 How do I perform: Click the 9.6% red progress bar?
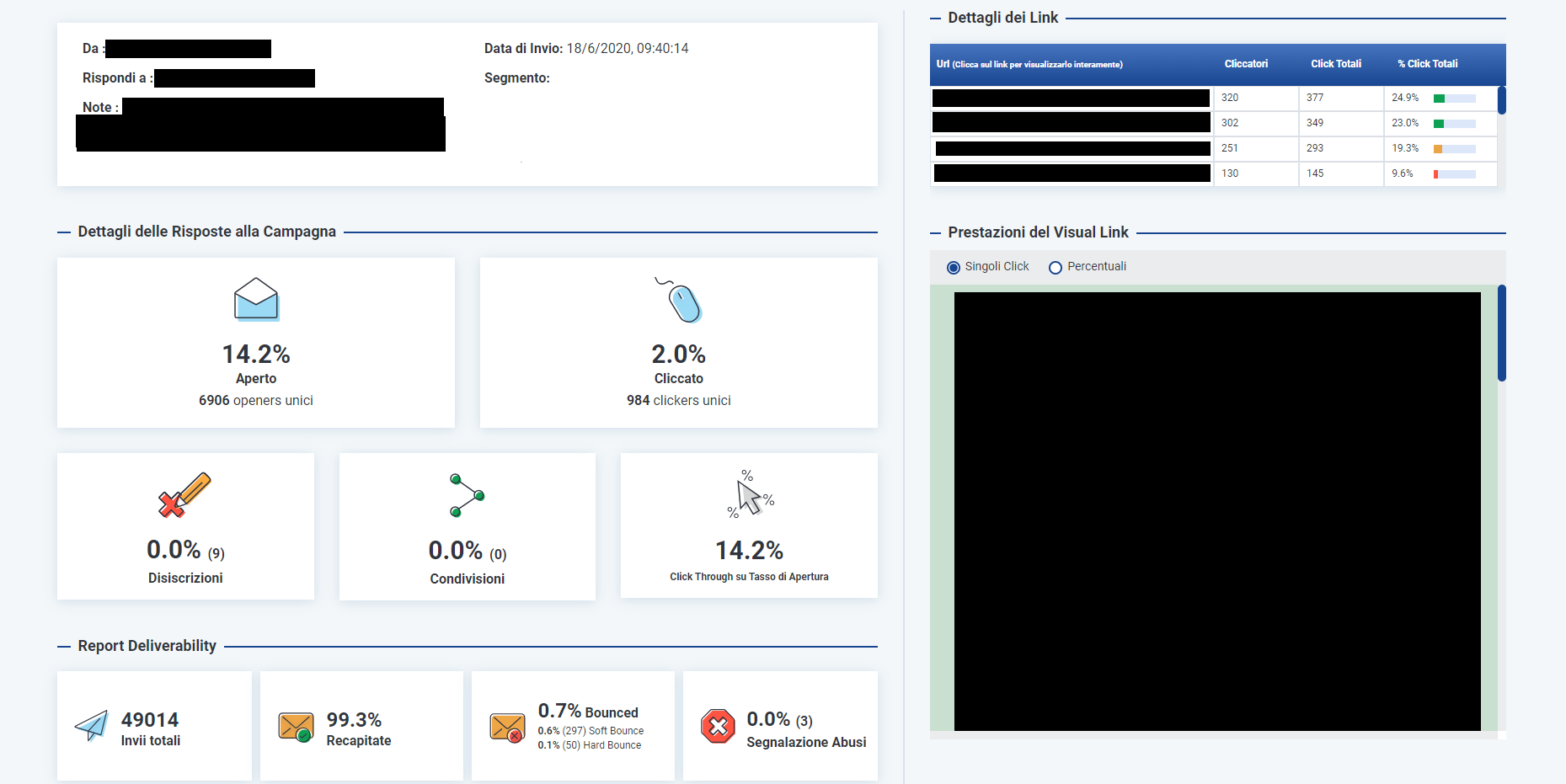point(1454,174)
